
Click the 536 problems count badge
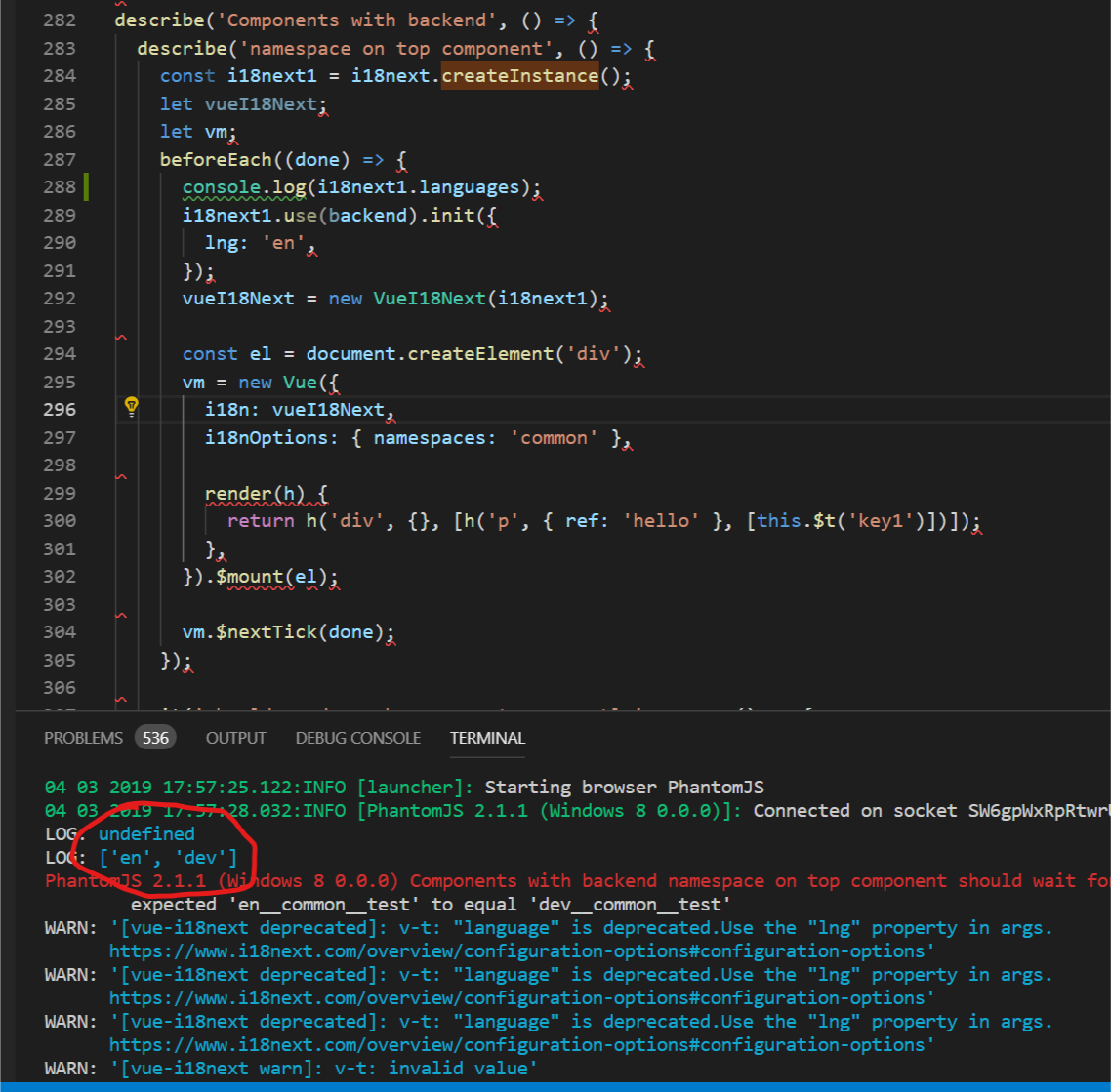pyautogui.click(x=156, y=738)
